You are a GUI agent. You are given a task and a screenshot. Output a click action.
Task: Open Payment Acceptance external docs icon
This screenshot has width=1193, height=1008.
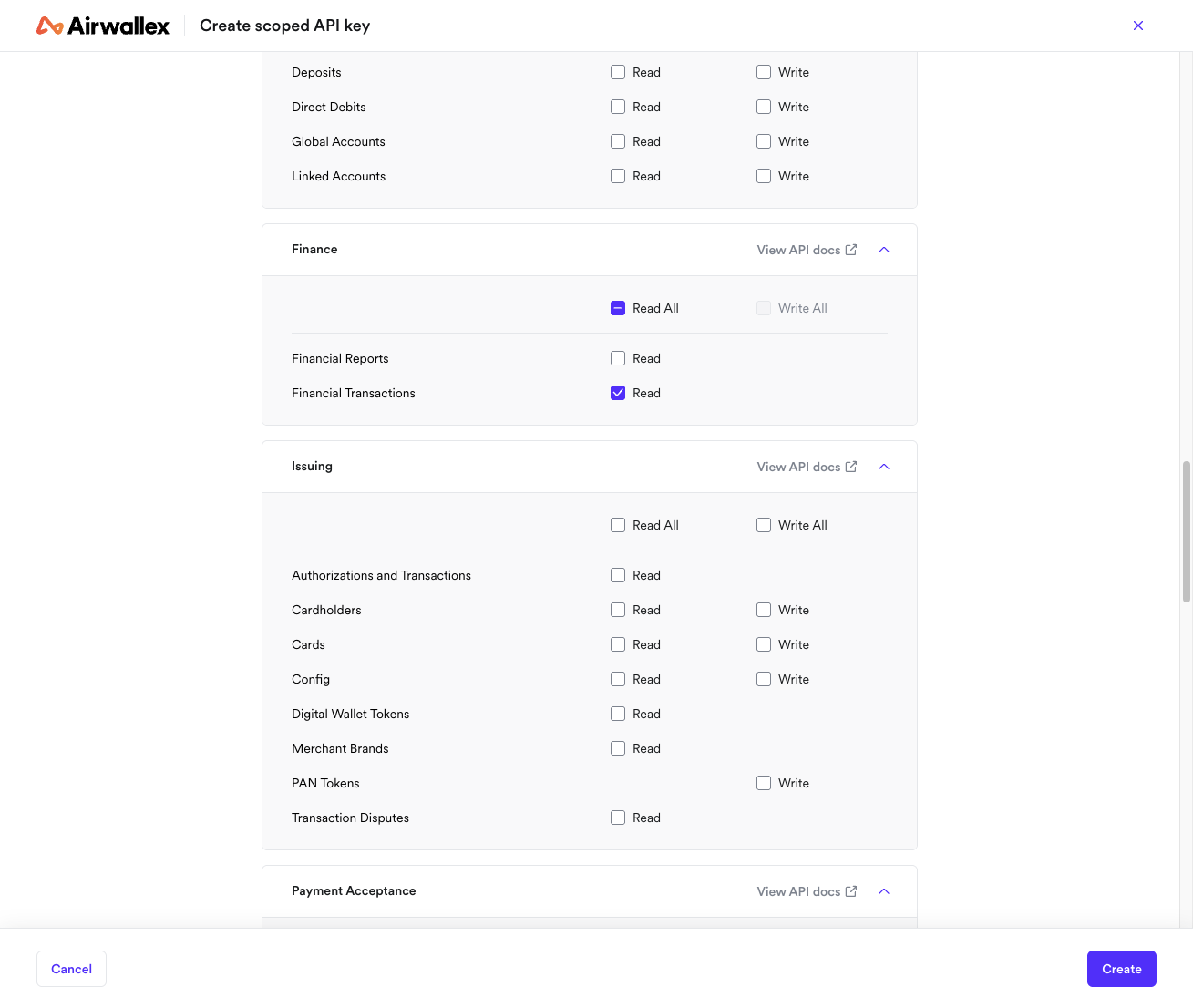pos(851,891)
